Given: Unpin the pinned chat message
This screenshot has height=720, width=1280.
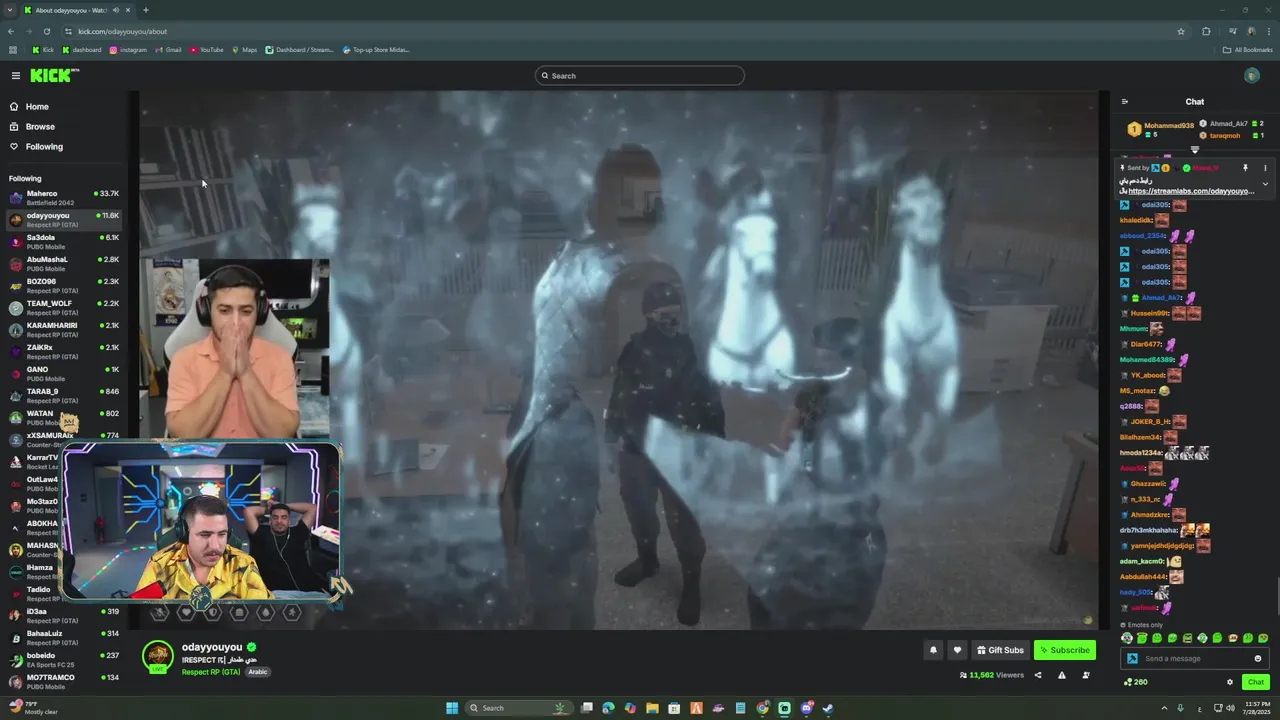Looking at the screenshot, I should pyautogui.click(x=1245, y=168).
